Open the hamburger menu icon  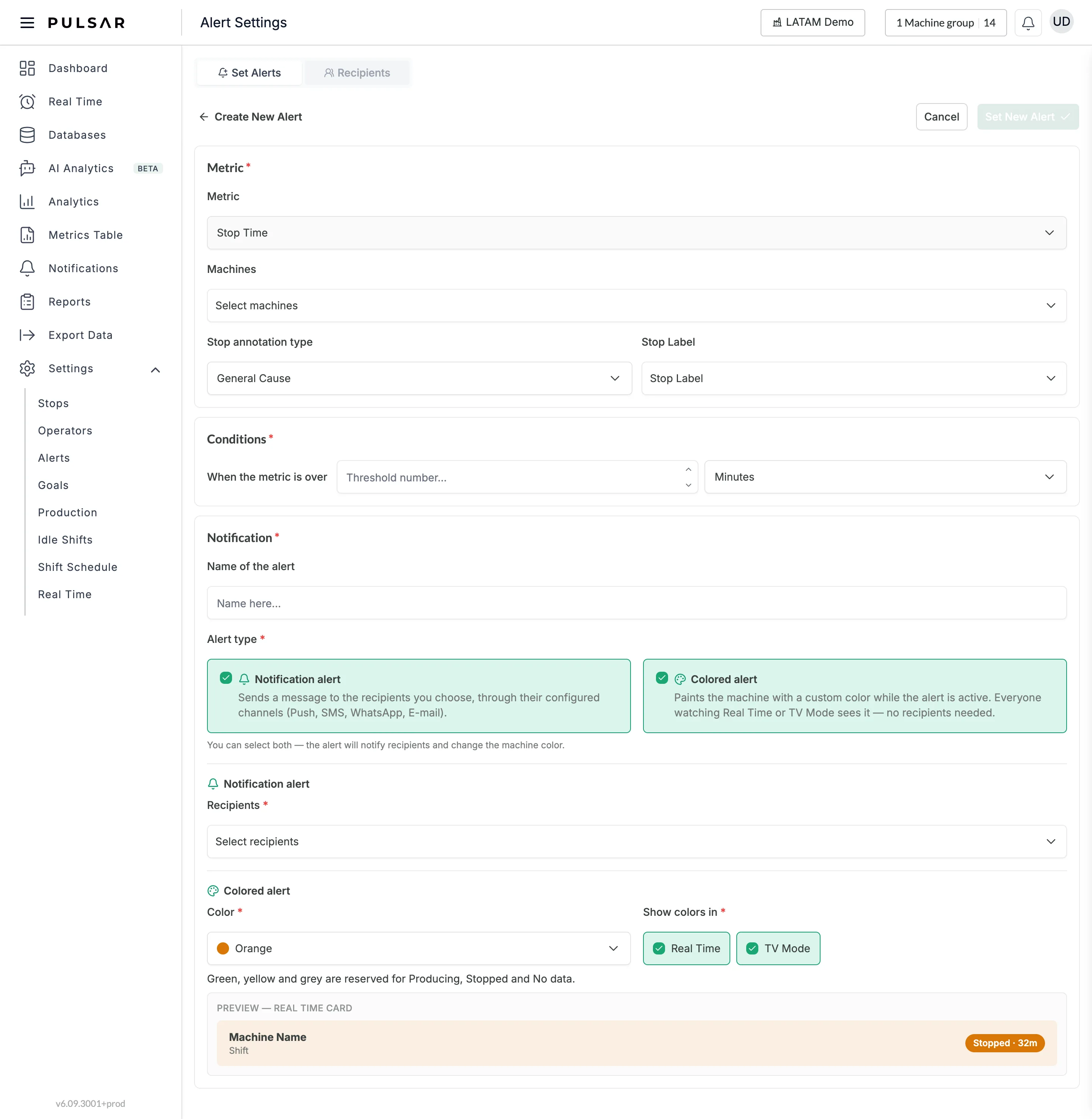click(27, 22)
